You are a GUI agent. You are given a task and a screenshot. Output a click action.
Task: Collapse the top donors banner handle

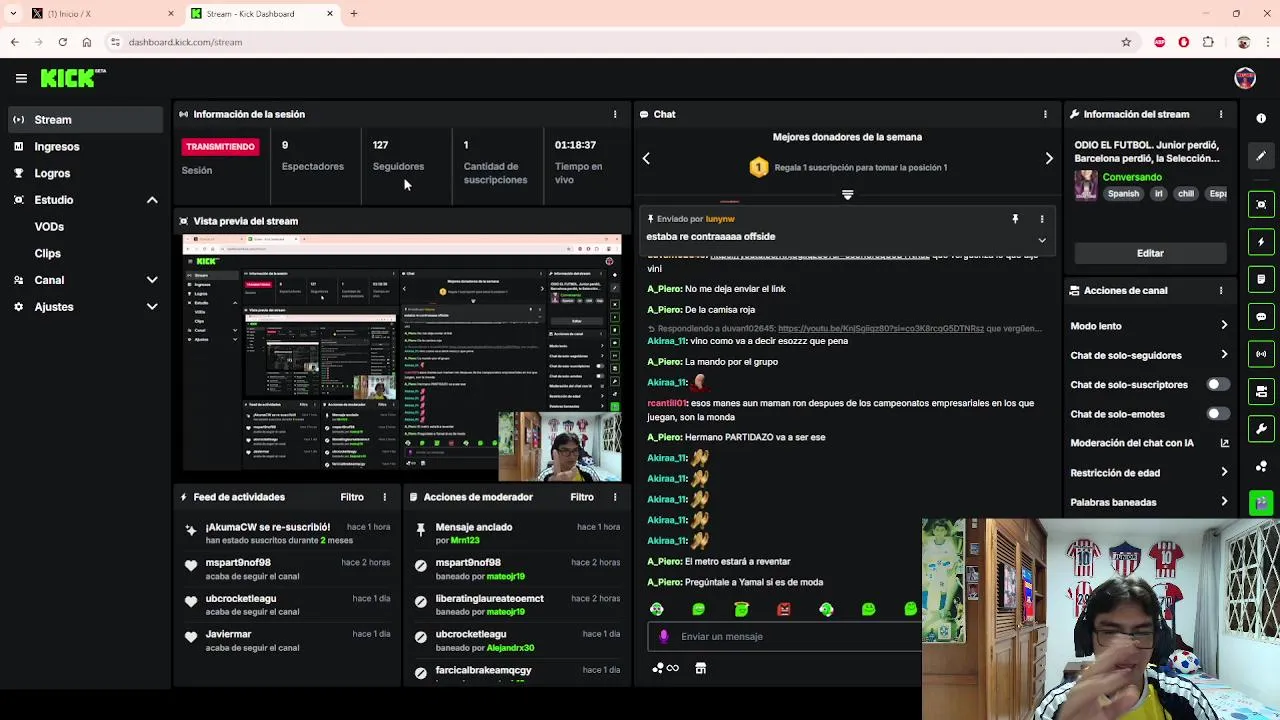[x=847, y=195]
